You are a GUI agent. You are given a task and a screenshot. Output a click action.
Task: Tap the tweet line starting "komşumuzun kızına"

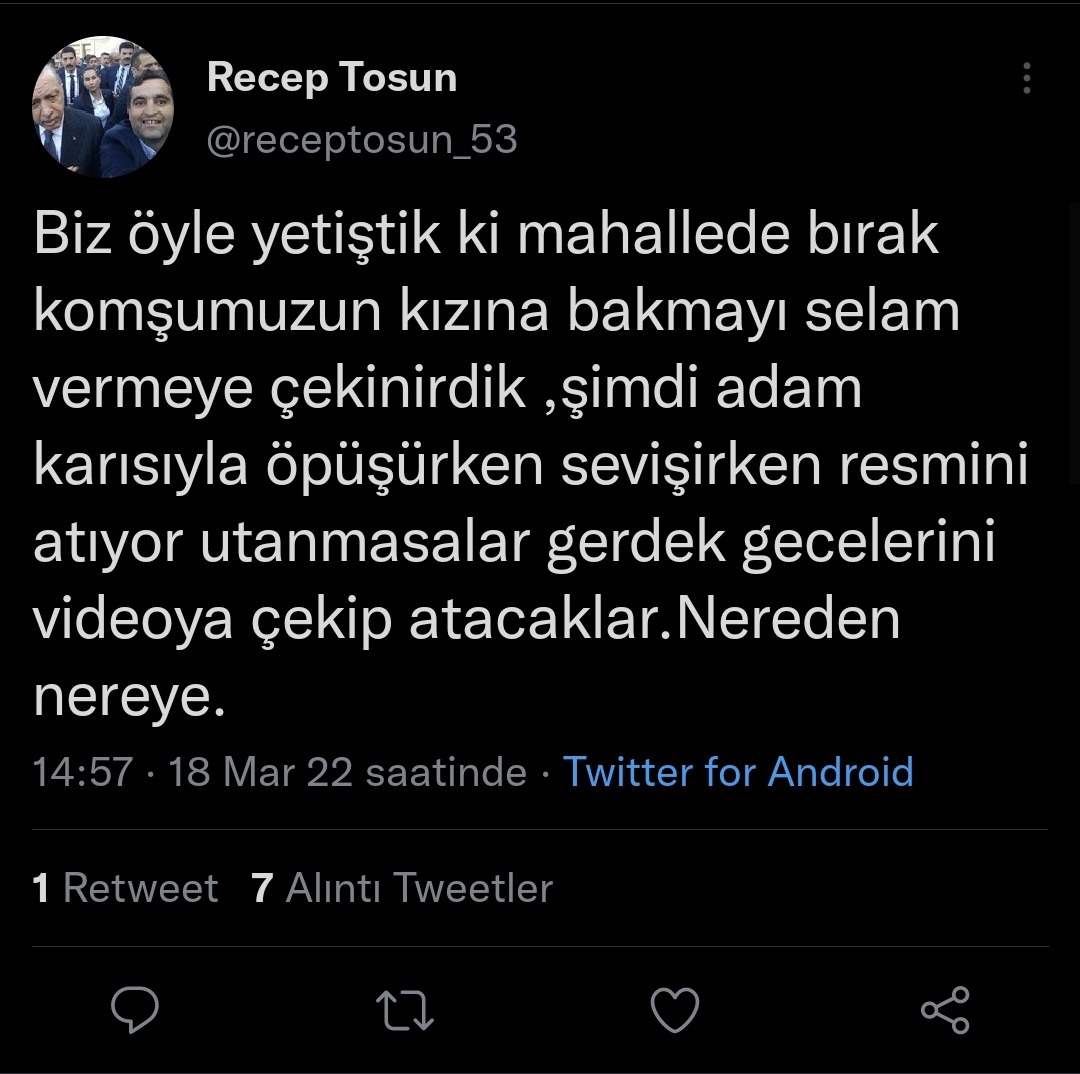(496, 312)
